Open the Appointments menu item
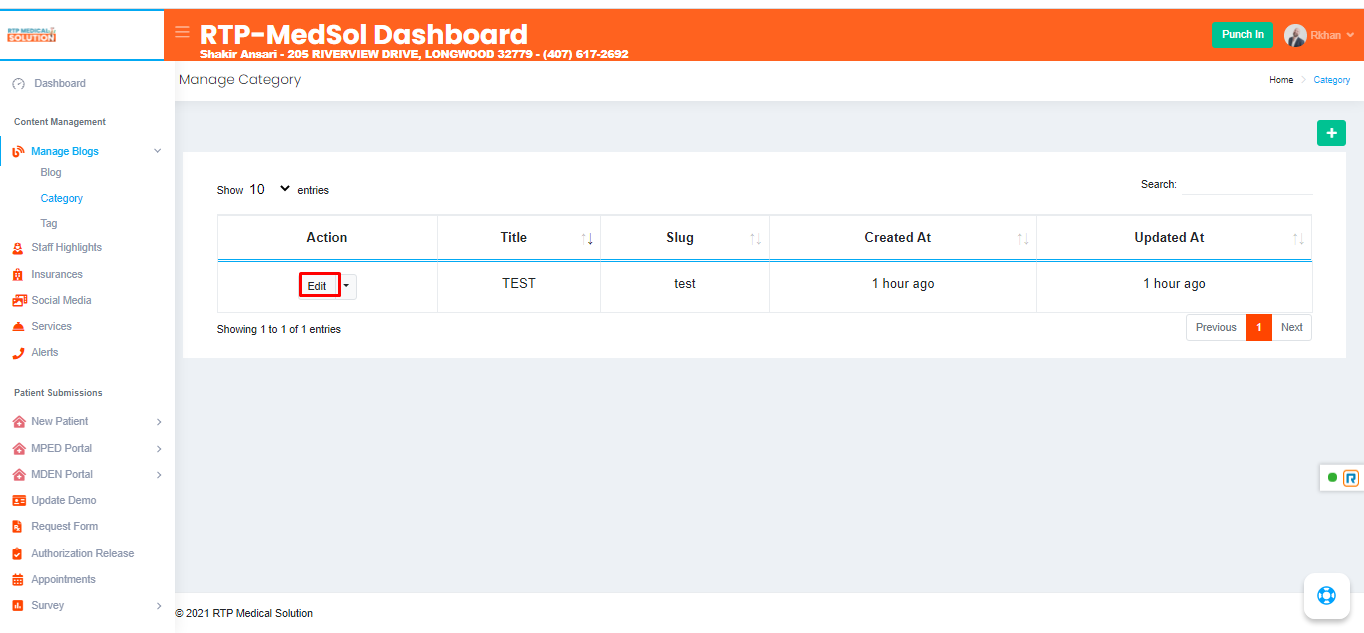The image size is (1364, 633). pos(63,580)
